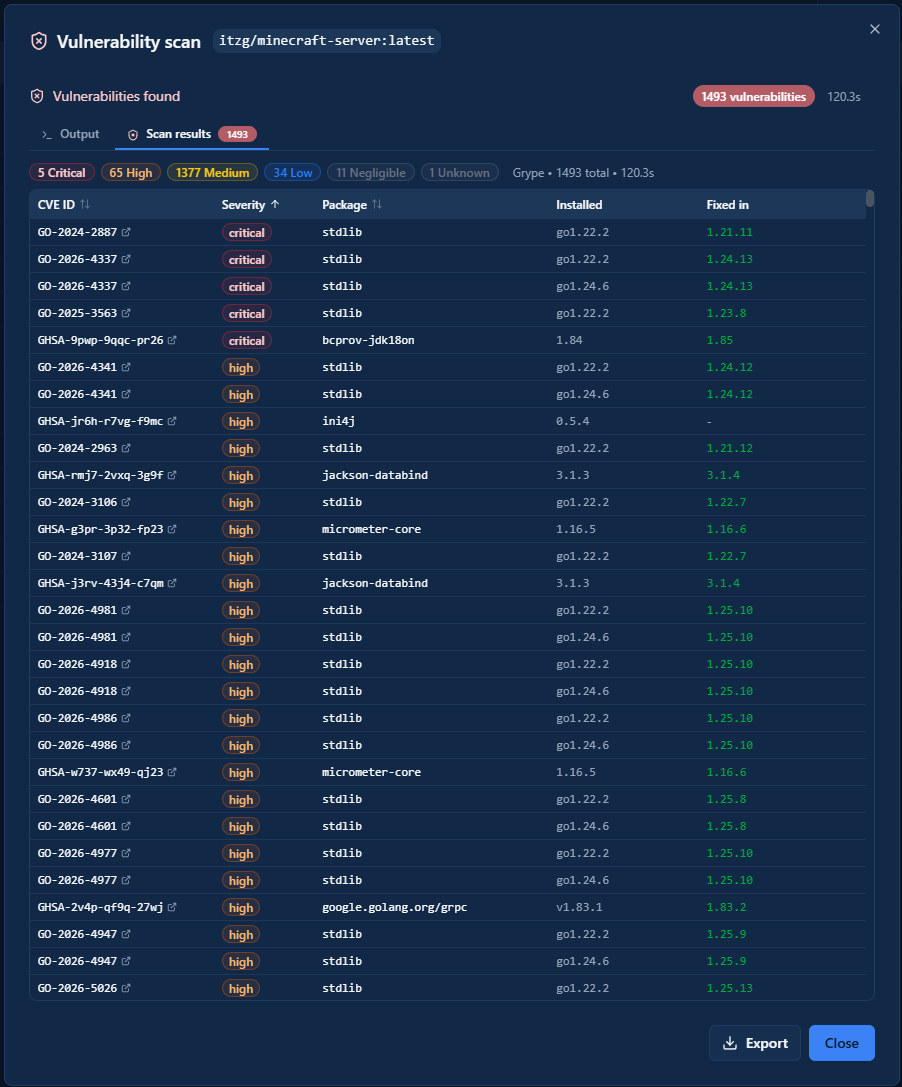Click the blue Close button
The height and width of the screenshot is (1087, 902).
(842, 1043)
